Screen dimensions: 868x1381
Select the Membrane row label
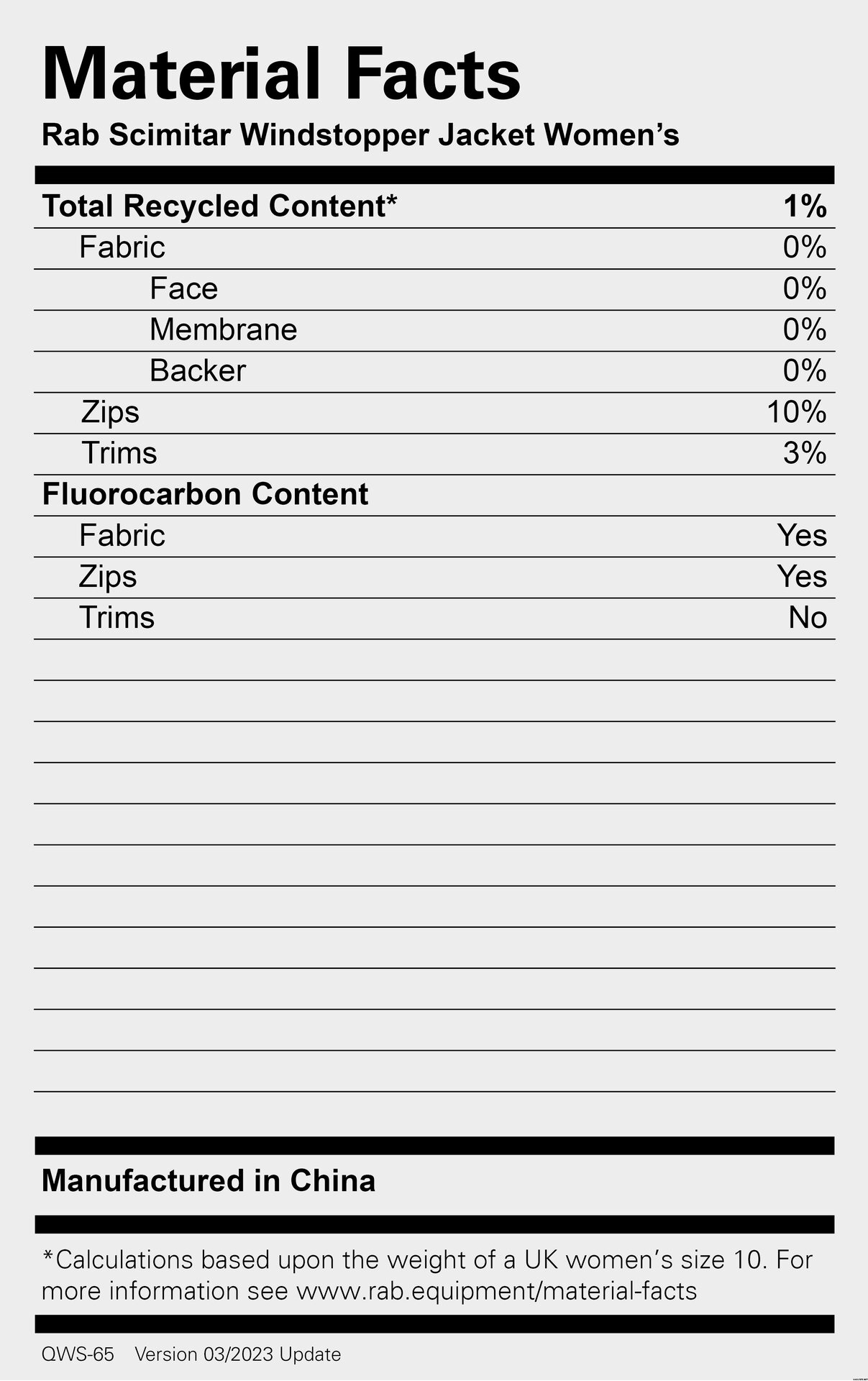pos(223,330)
